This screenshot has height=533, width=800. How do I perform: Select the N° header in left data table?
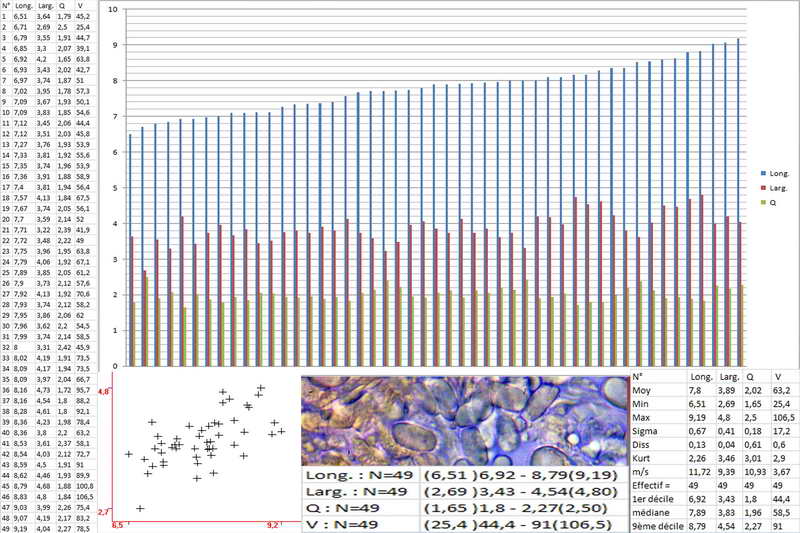click(x=5, y=6)
